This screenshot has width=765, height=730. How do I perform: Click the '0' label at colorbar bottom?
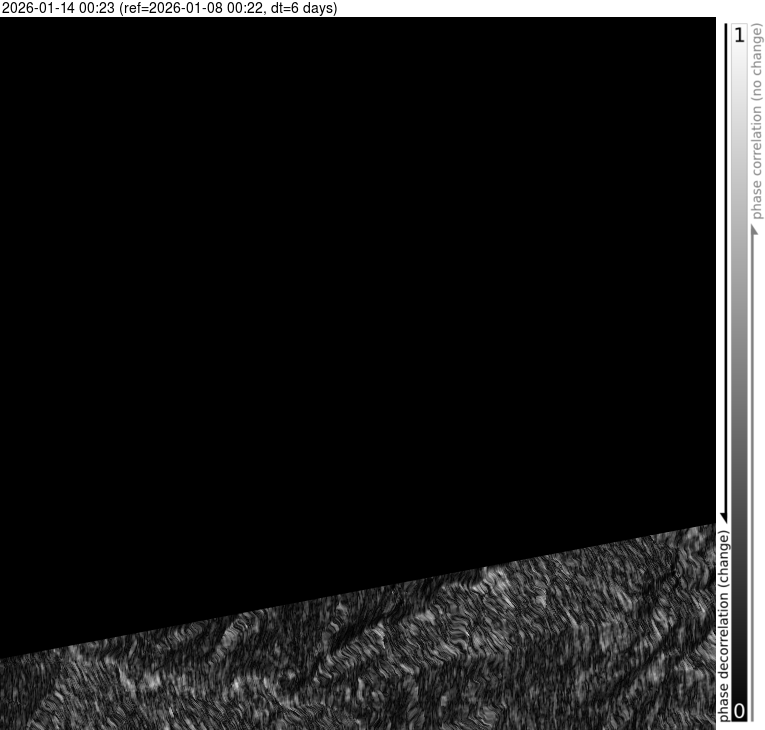pos(739,711)
